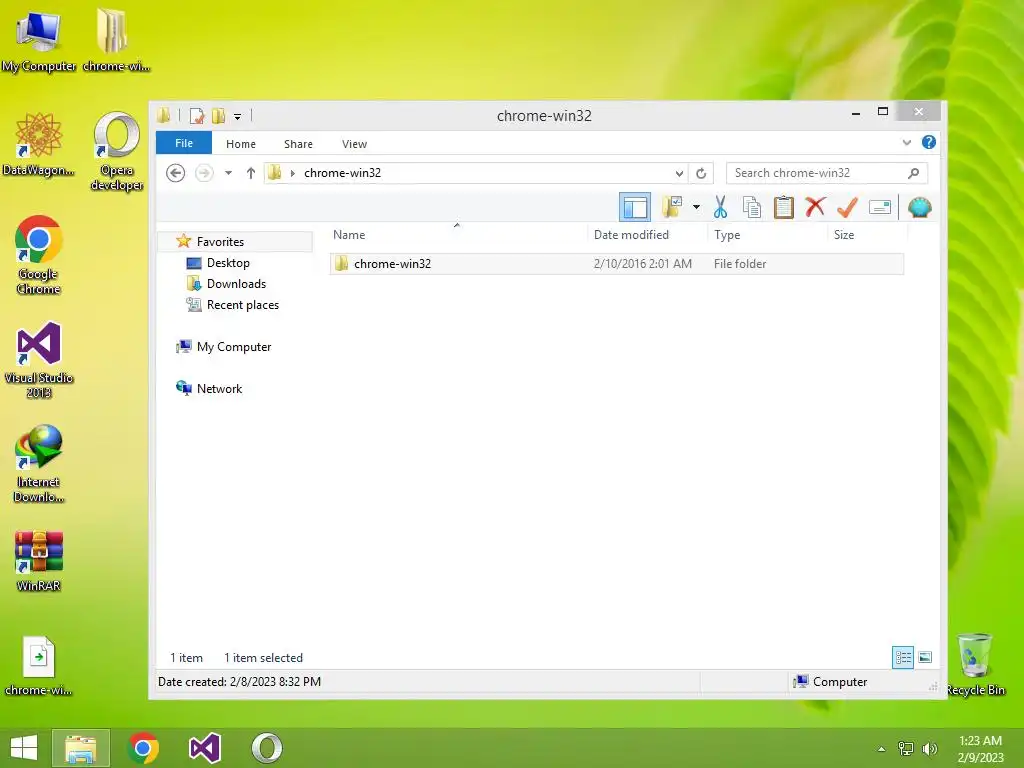
Task: Open Opera developer desktop shortcut
Action: 116,152
